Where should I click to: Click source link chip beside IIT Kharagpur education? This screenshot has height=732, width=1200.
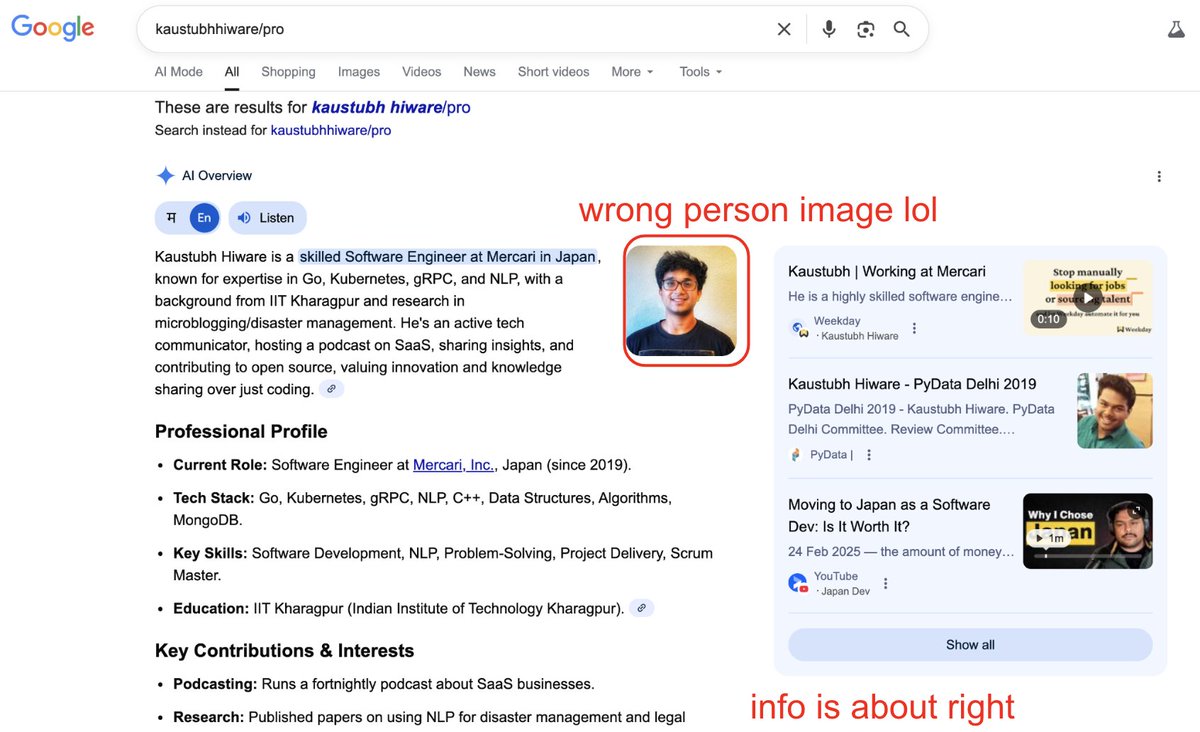[643, 608]
